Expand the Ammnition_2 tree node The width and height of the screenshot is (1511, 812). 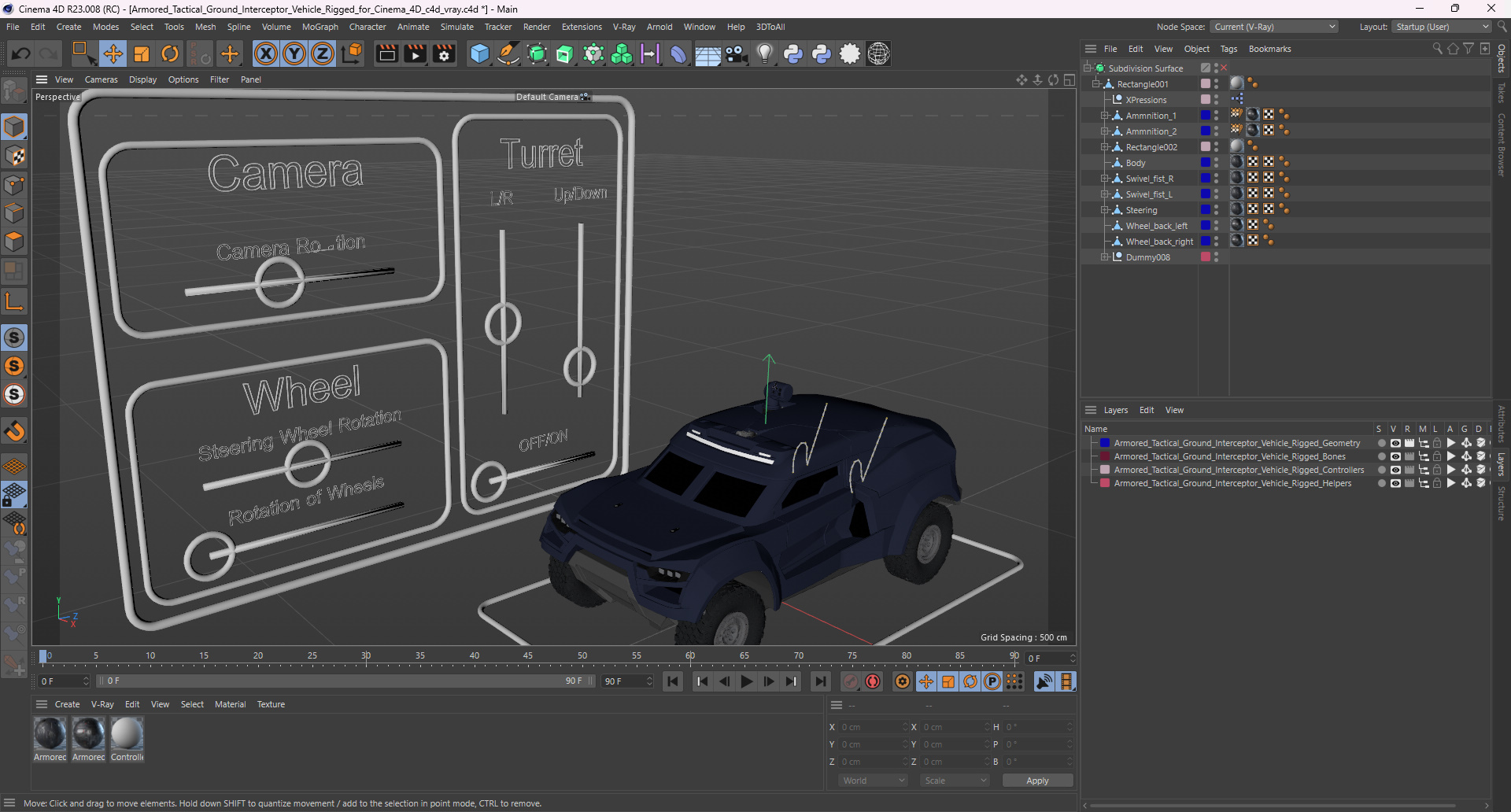[1104, 131]
